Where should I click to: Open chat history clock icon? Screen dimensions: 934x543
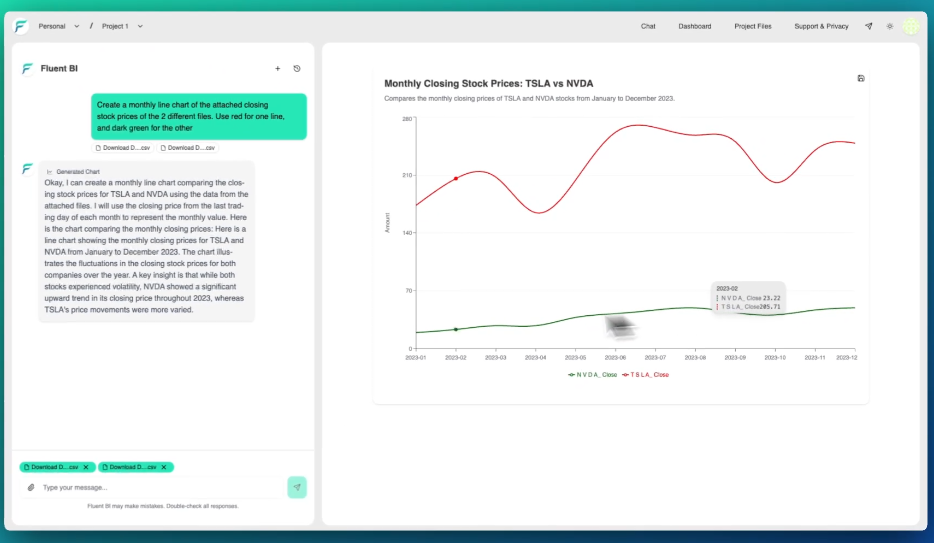(x=297, y=68)
